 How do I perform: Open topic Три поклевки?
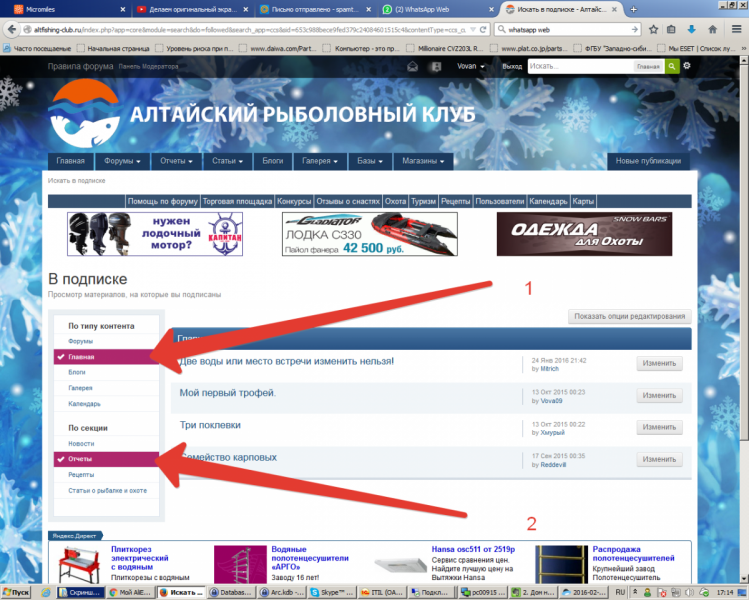210,425
